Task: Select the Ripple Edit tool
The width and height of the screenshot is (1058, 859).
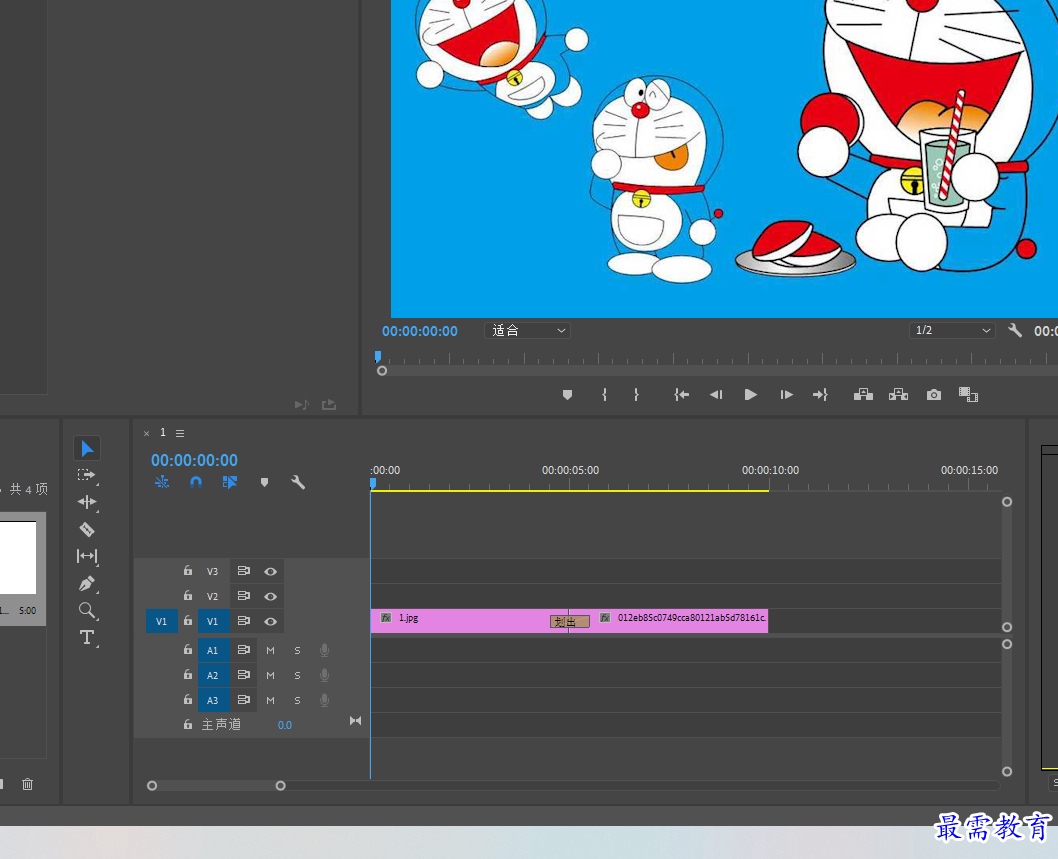Action: [x=87, y=502]
